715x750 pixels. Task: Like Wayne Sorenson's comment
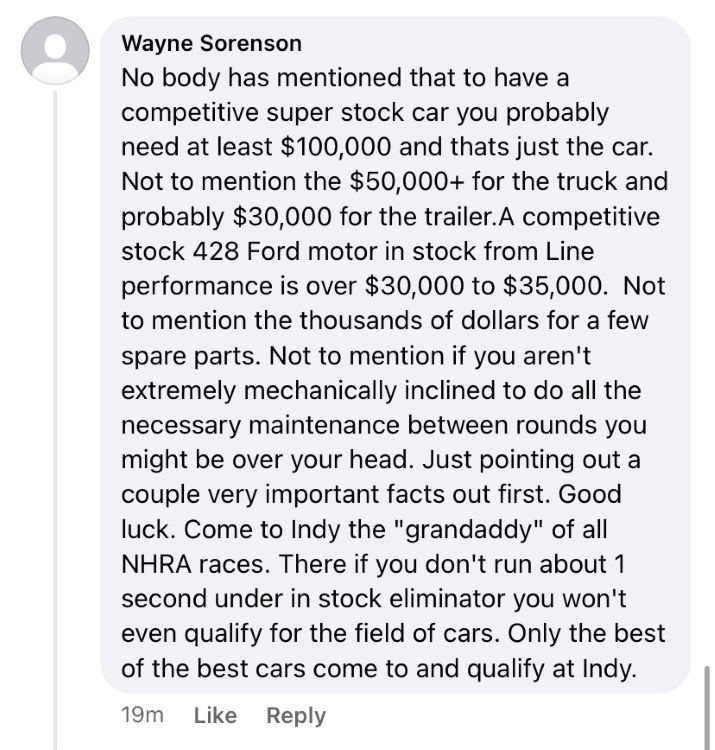tap(215, 716)
